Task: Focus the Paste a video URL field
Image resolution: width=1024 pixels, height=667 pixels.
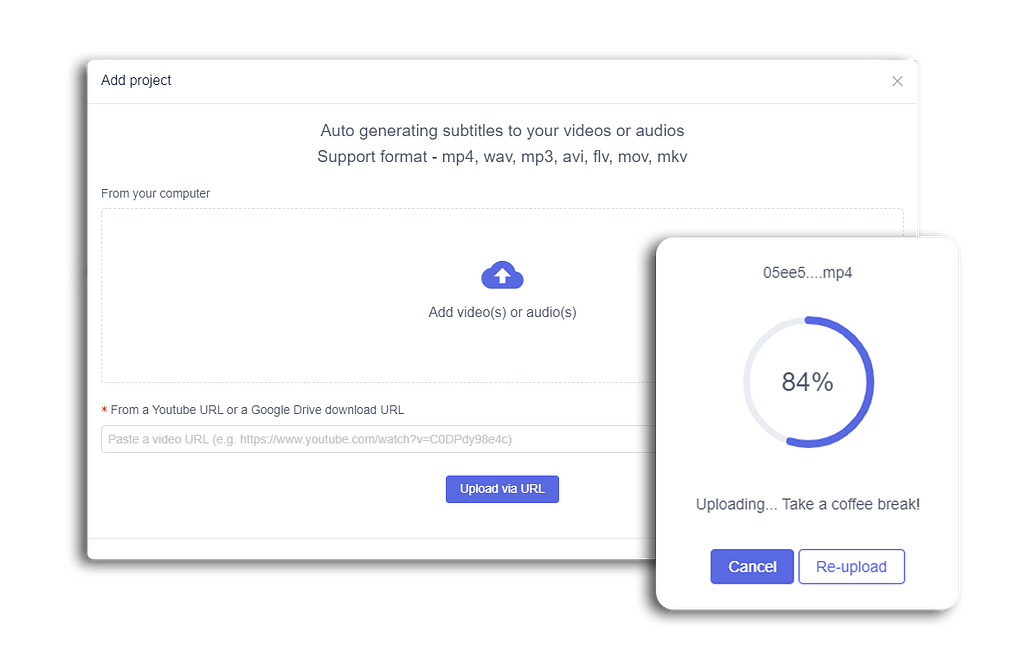Action: 379,439
